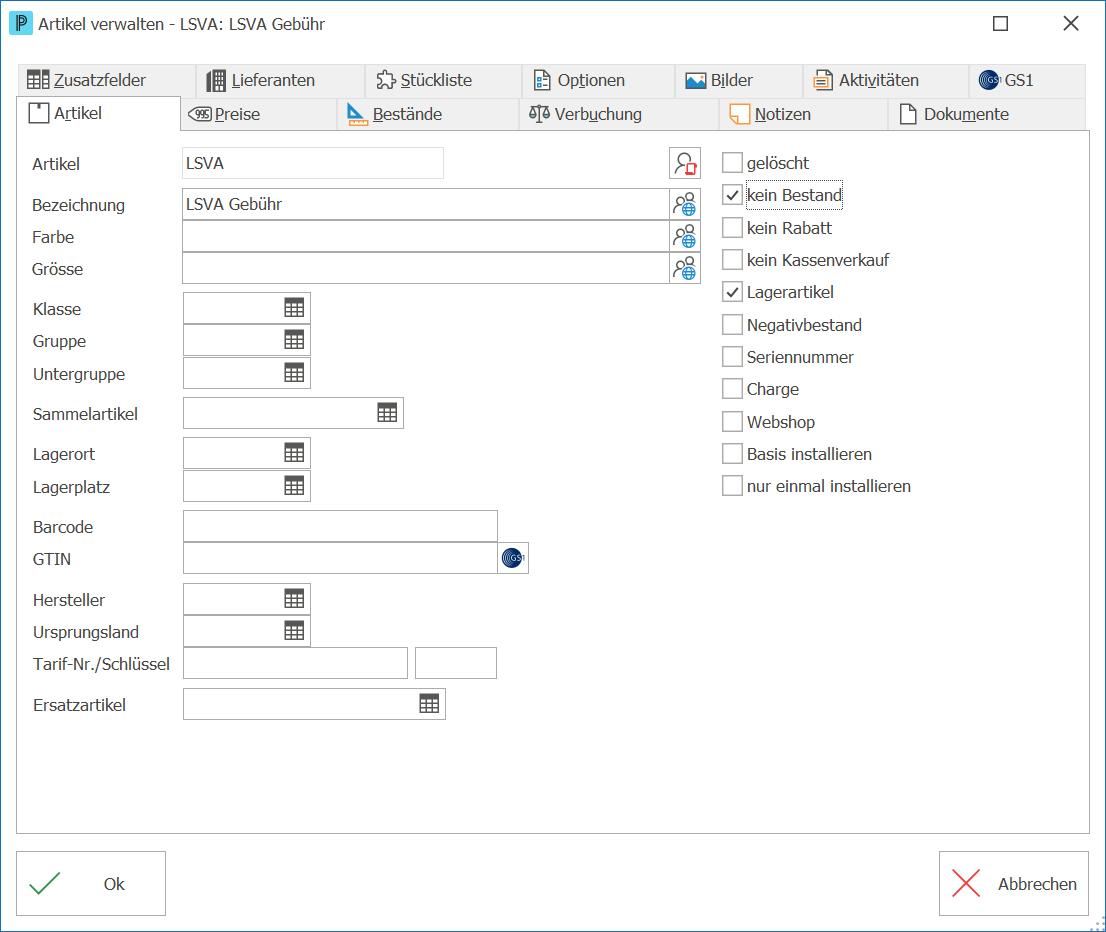
Task: Confirm with the Ok button
Action: point(91,883)
